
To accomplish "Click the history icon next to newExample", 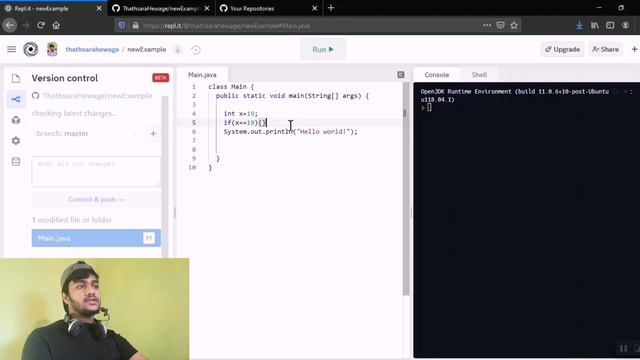I will 196,50.
